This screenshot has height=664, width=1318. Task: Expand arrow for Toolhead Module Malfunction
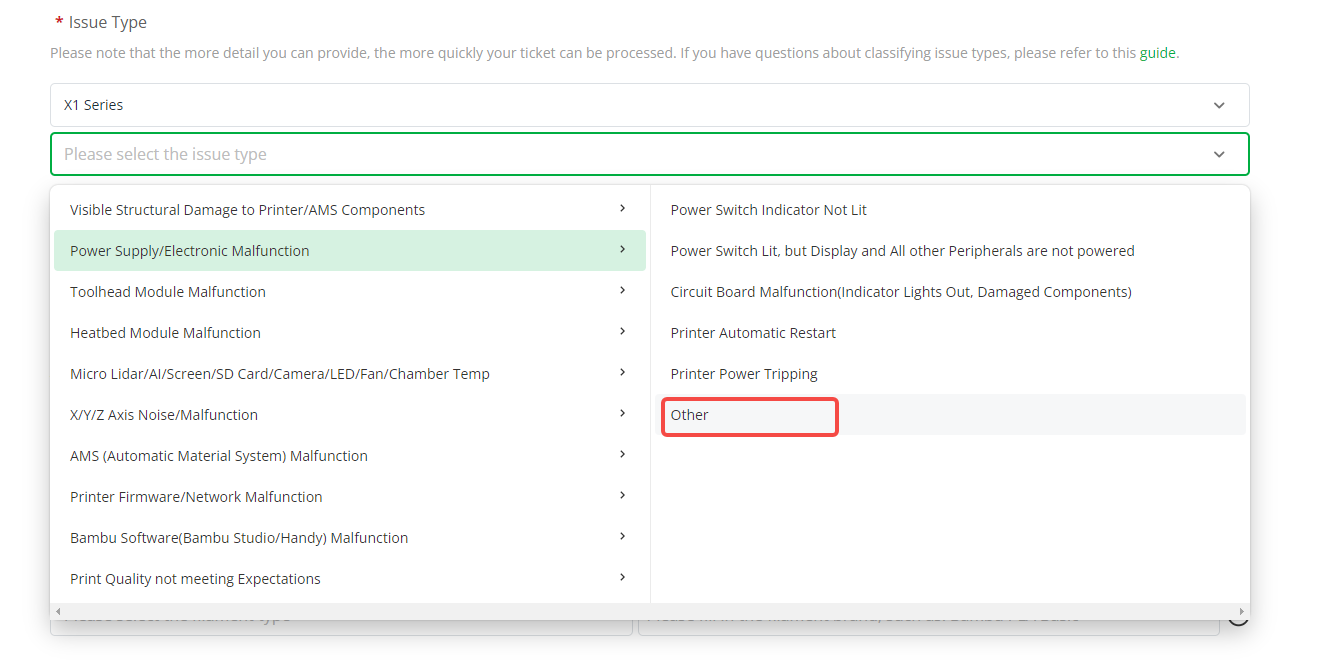[x=622, y=290]
